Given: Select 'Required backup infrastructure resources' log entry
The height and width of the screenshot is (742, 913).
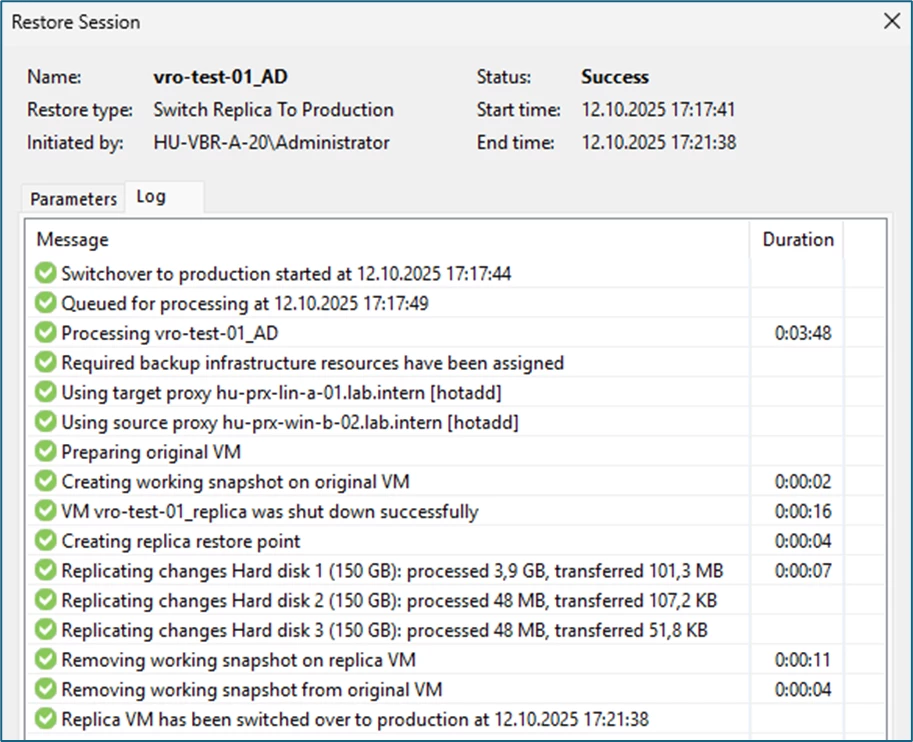Looking at the screenshot, I should pos(312,363).
